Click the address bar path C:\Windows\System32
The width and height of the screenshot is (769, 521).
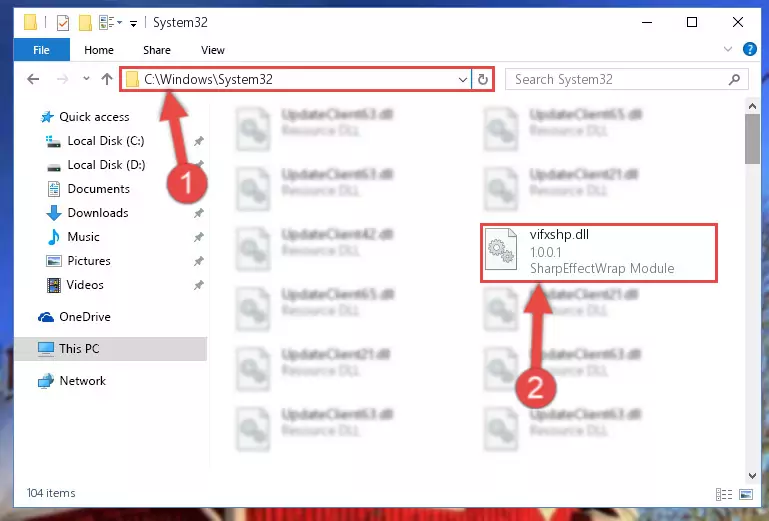pos(208,79)
